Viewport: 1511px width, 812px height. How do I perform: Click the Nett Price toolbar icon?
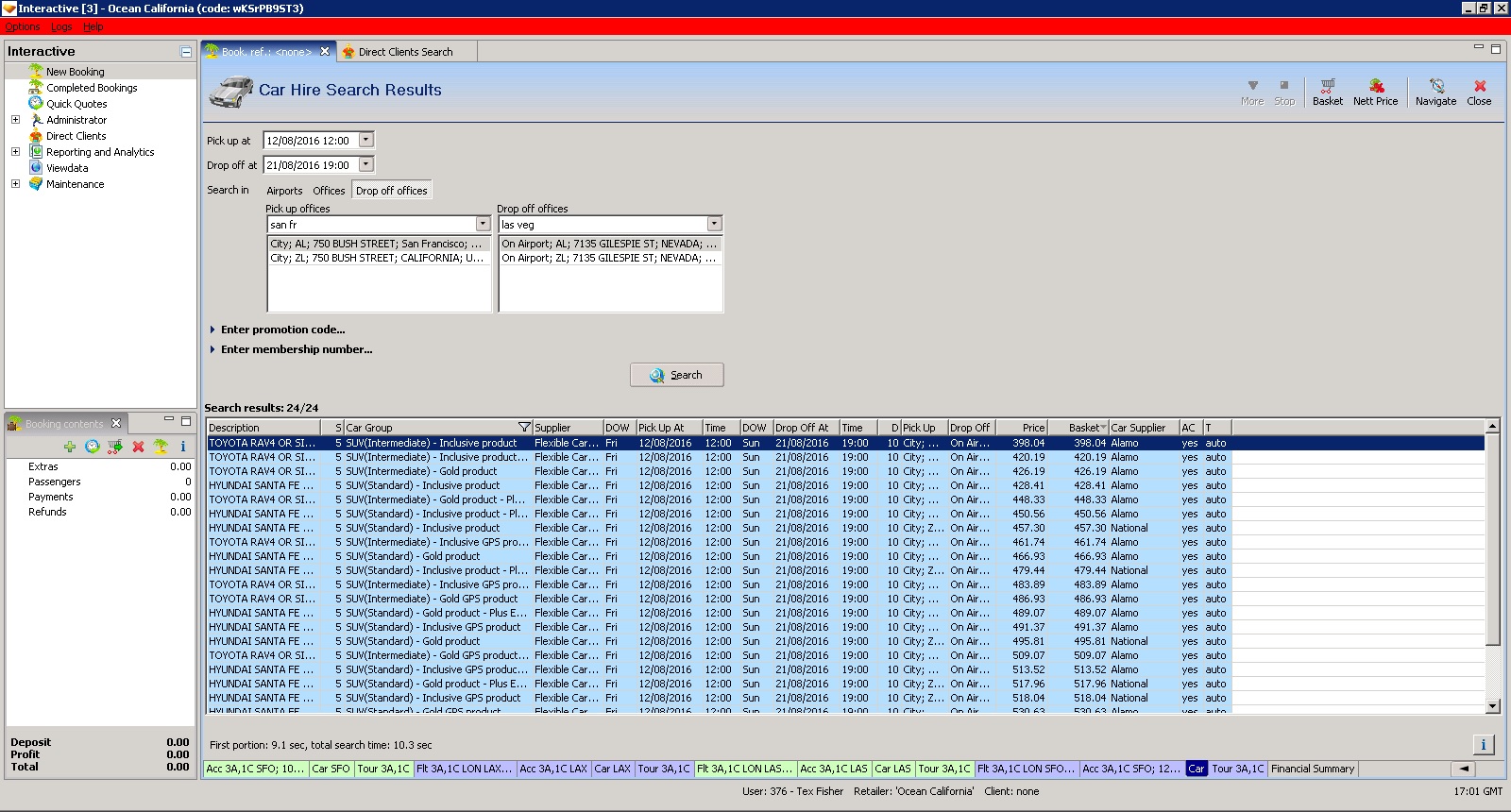tap(1375, 92)
